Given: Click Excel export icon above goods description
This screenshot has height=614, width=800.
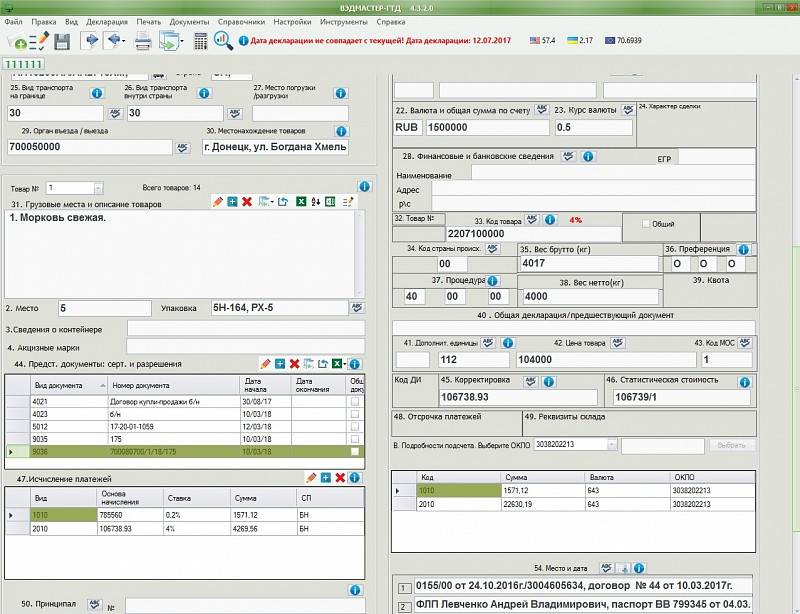Looking at the screenshot, I should (299, 202).
